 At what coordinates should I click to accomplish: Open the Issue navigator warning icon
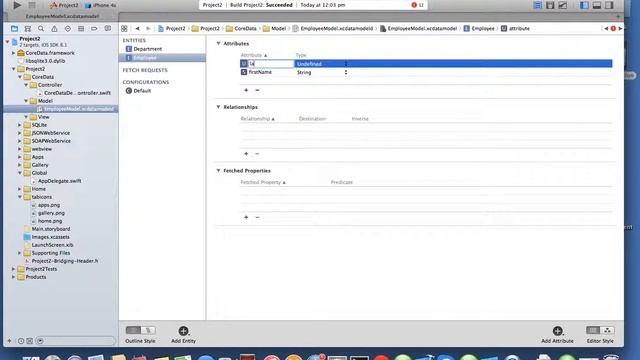[x=54, y=29]
